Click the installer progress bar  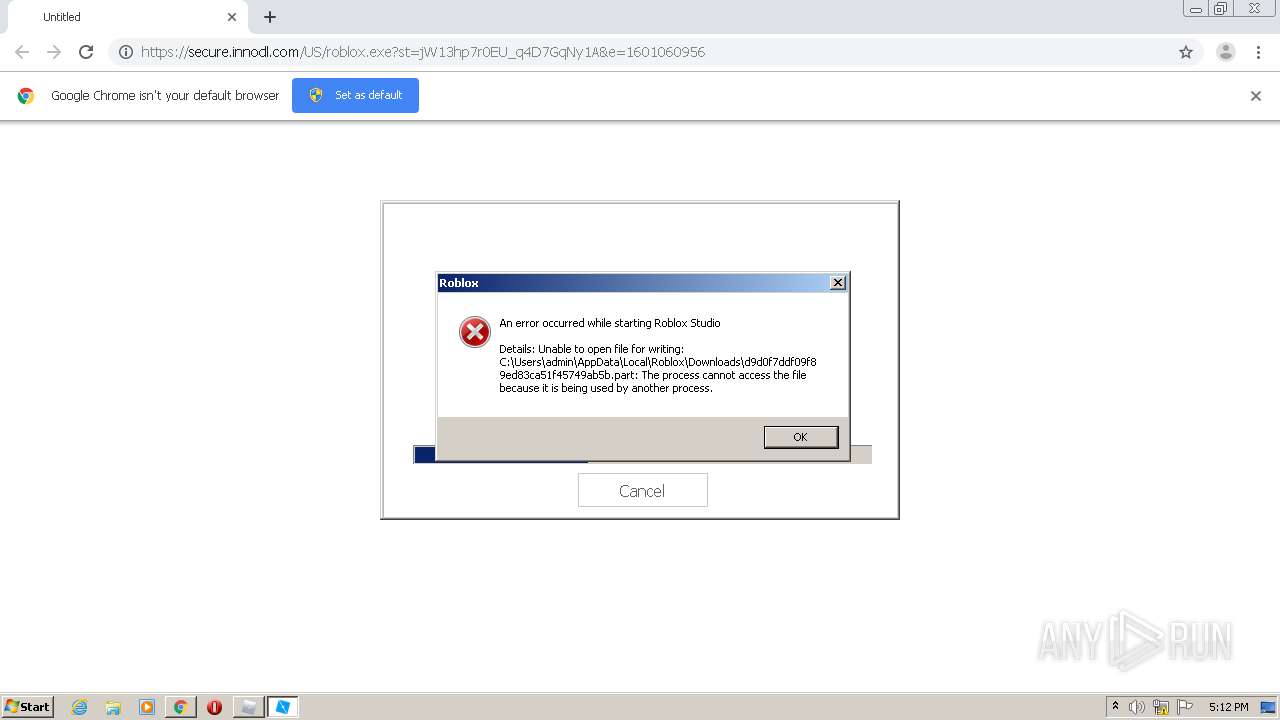[642, 455]
